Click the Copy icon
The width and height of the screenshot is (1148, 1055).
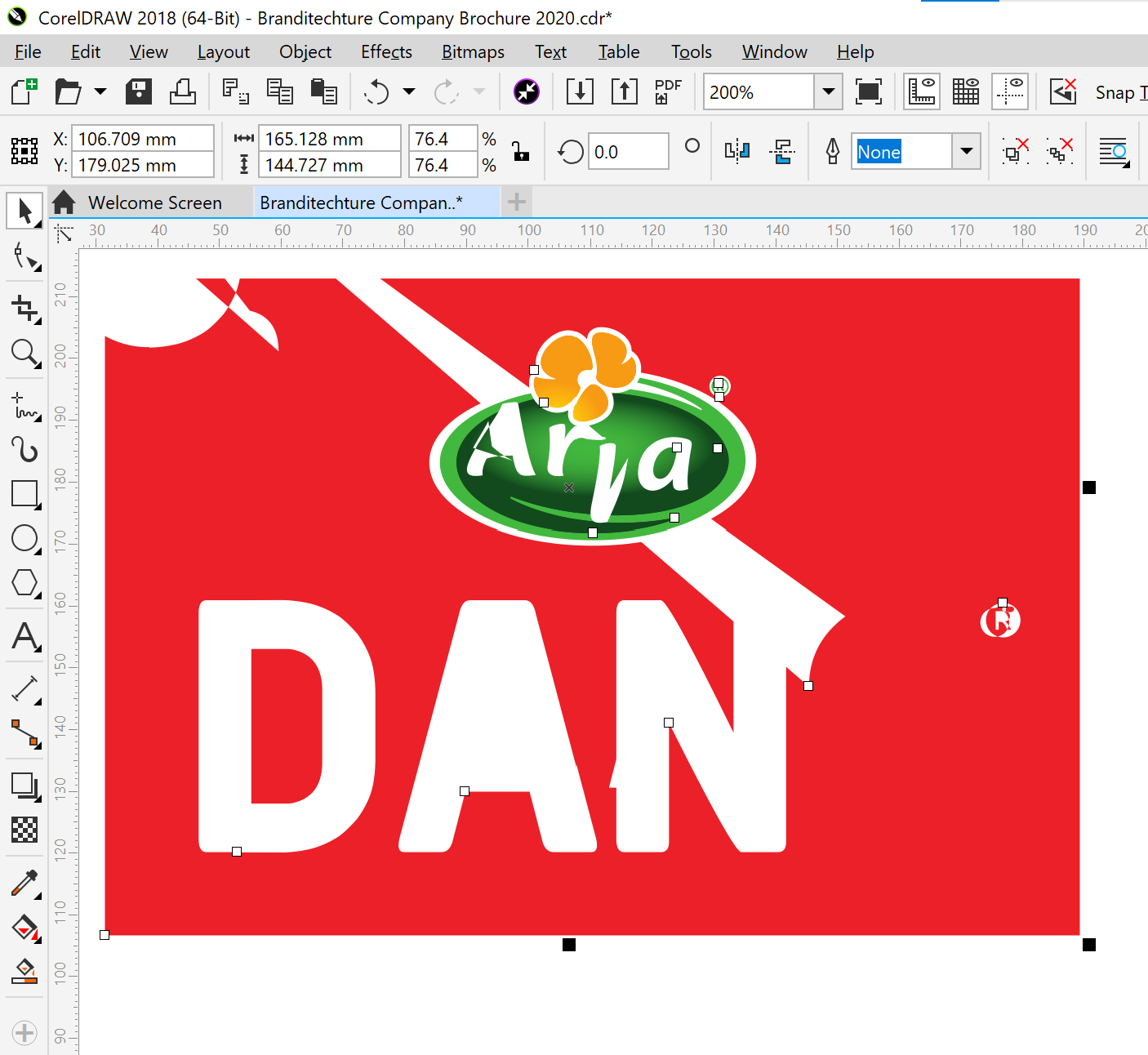280,91
